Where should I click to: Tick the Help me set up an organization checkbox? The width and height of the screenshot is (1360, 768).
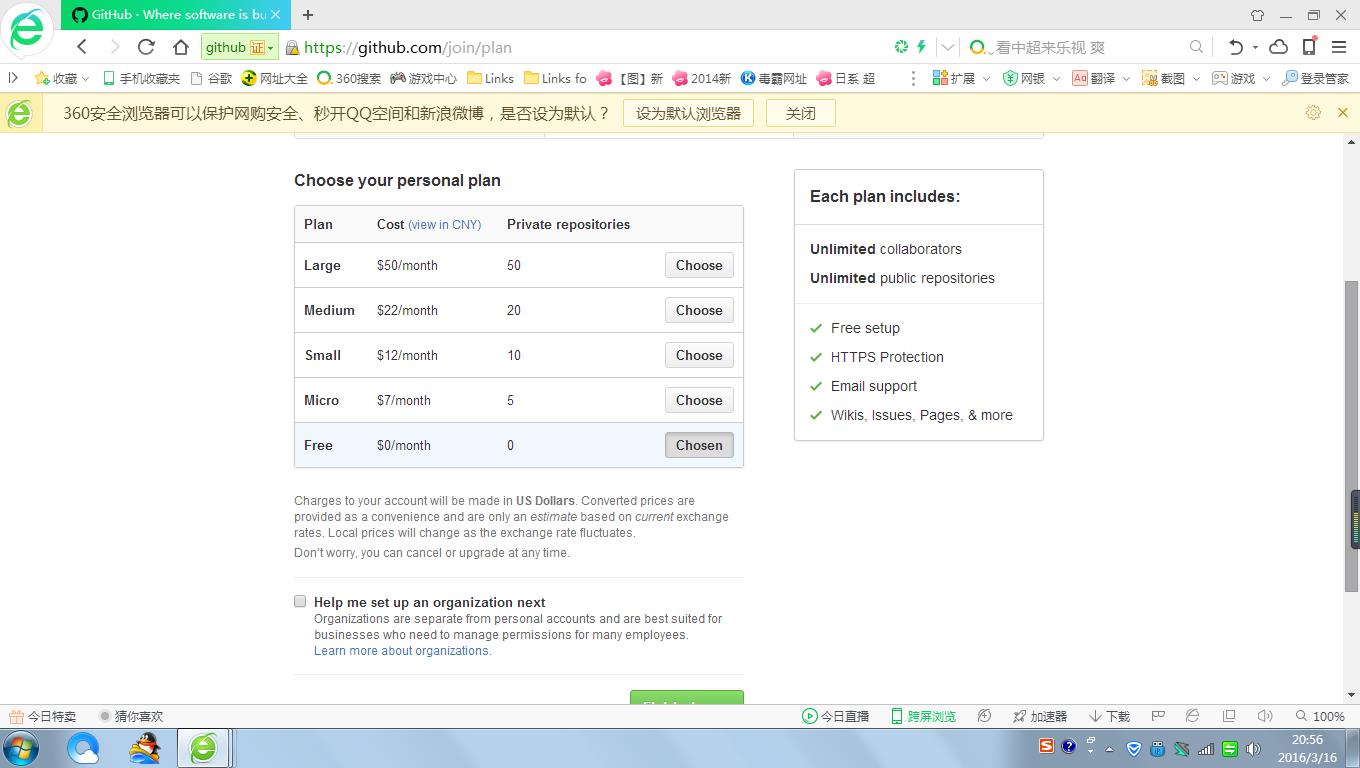[300, 601]
